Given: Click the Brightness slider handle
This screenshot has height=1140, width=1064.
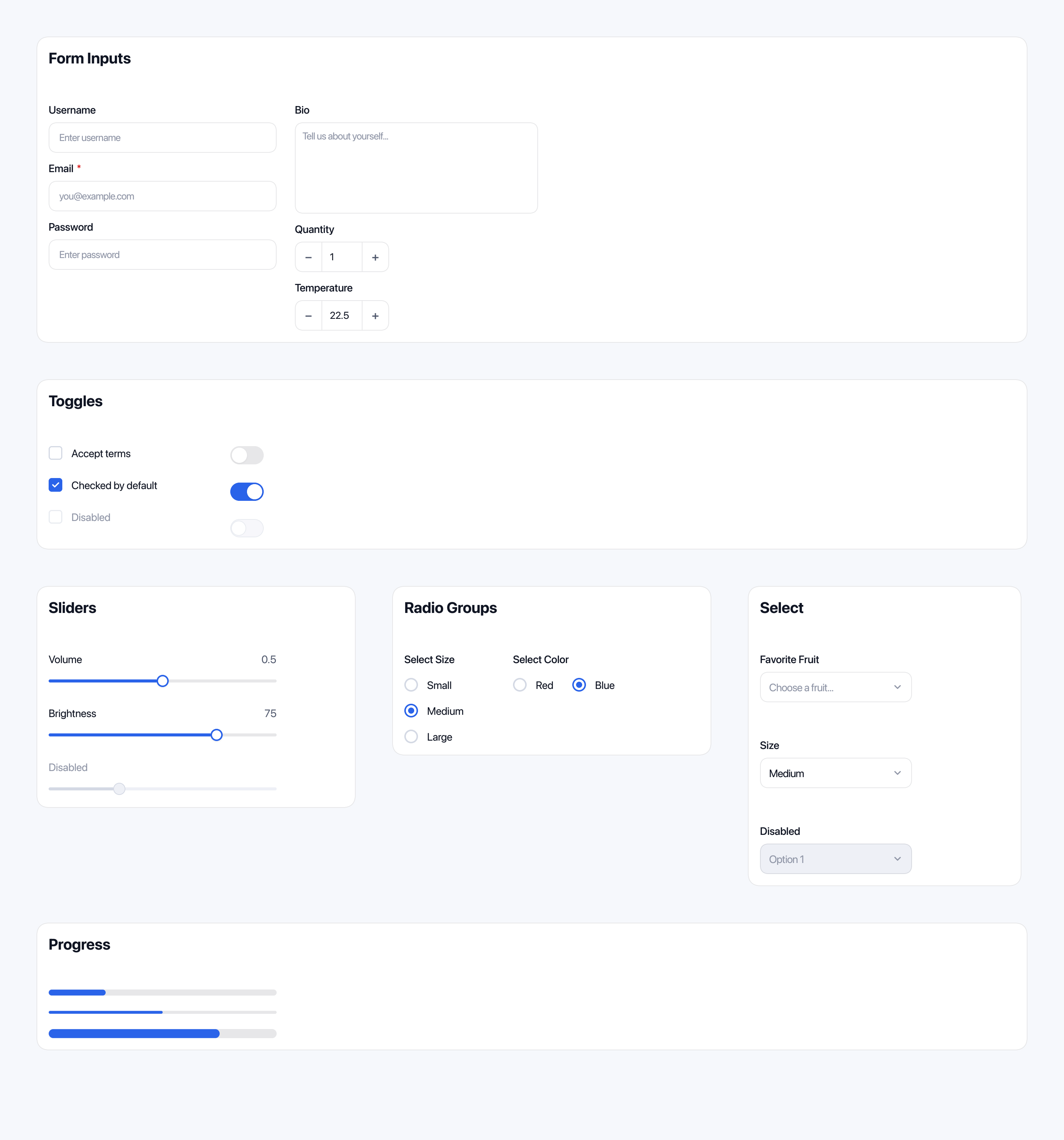Looking at the screenshot, I should (216, 735).
